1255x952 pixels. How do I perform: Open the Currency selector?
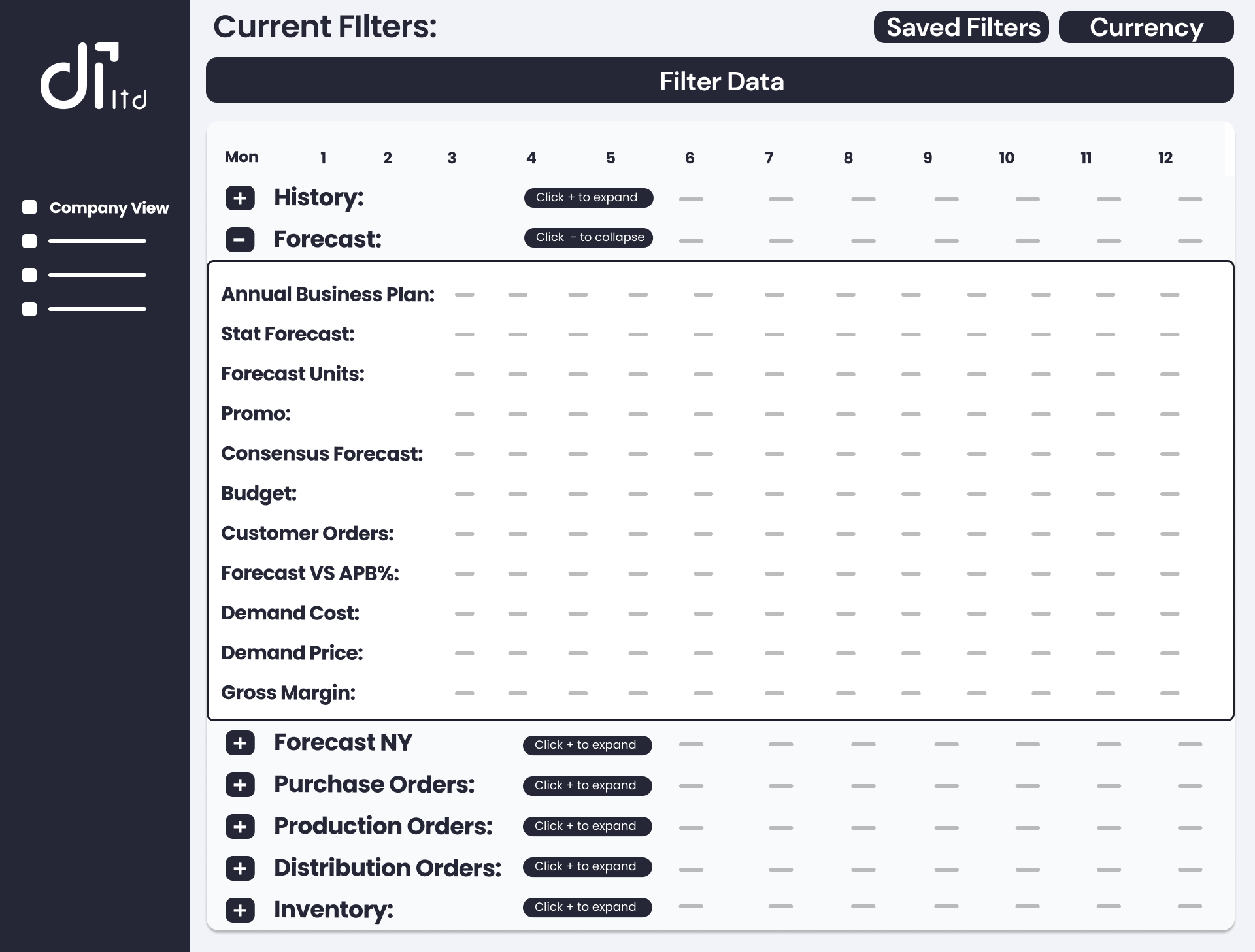[1146, 27]
